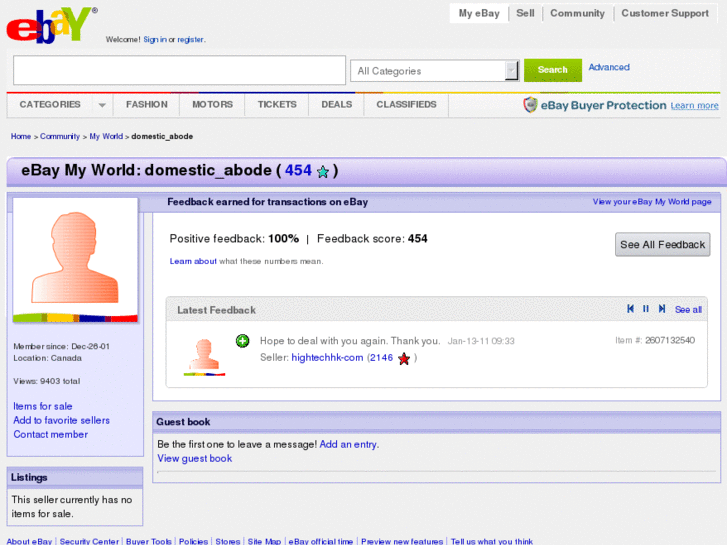This screenshot has width=727, height=545.
Task: Open Stores footer link
Action: 228,541
